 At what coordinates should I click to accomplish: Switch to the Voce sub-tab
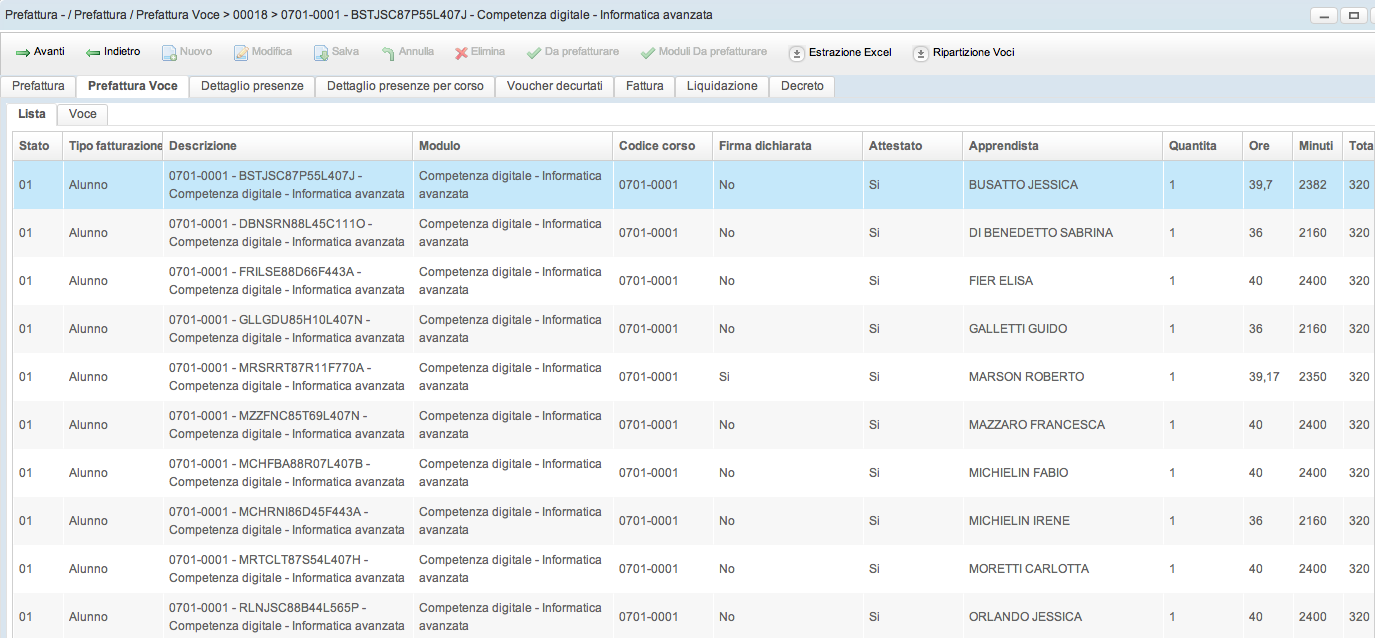point(82,114)
